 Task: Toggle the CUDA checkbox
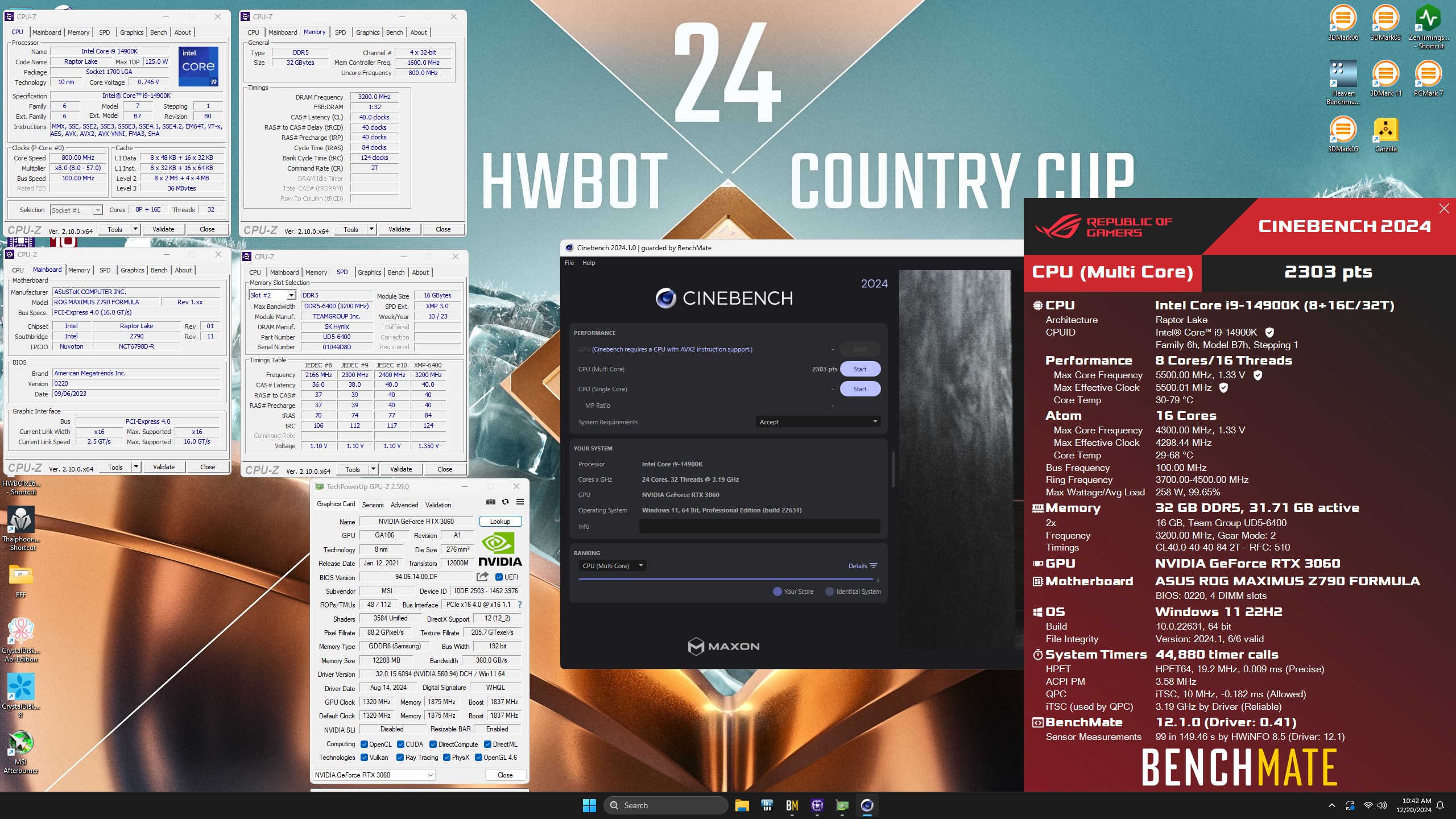click(x=400, y=744)
